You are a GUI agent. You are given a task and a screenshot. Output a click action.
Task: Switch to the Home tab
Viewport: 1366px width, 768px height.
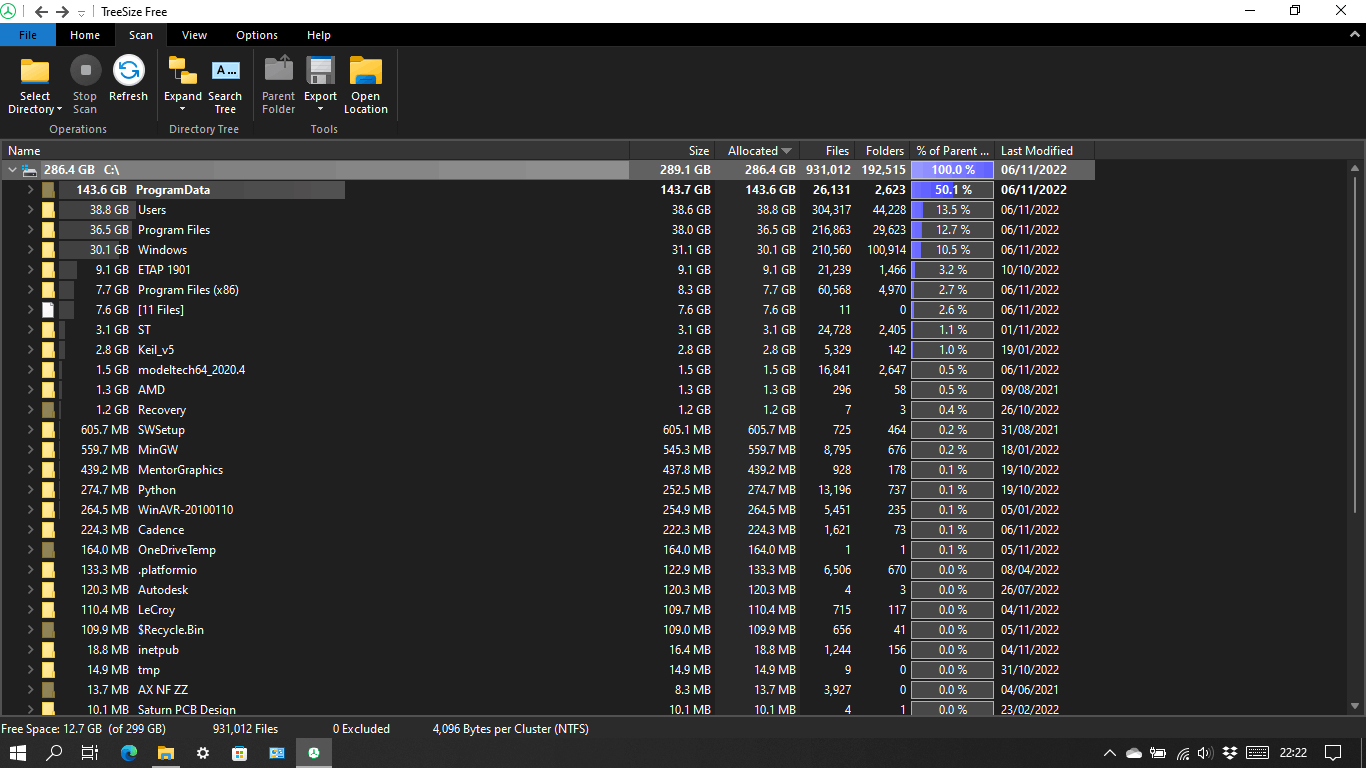tap(85, 35)
